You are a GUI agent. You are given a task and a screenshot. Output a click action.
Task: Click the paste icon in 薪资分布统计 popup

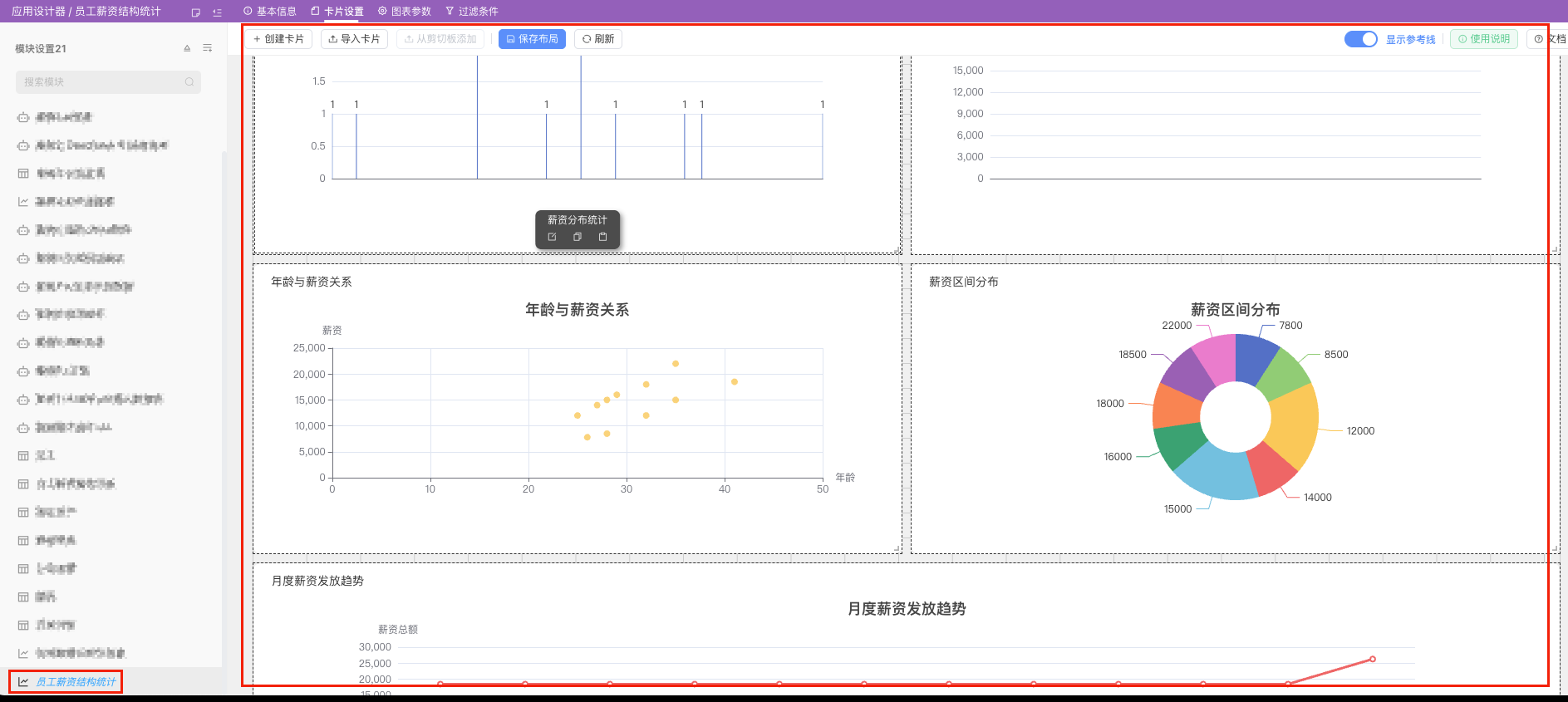(602, 237)
